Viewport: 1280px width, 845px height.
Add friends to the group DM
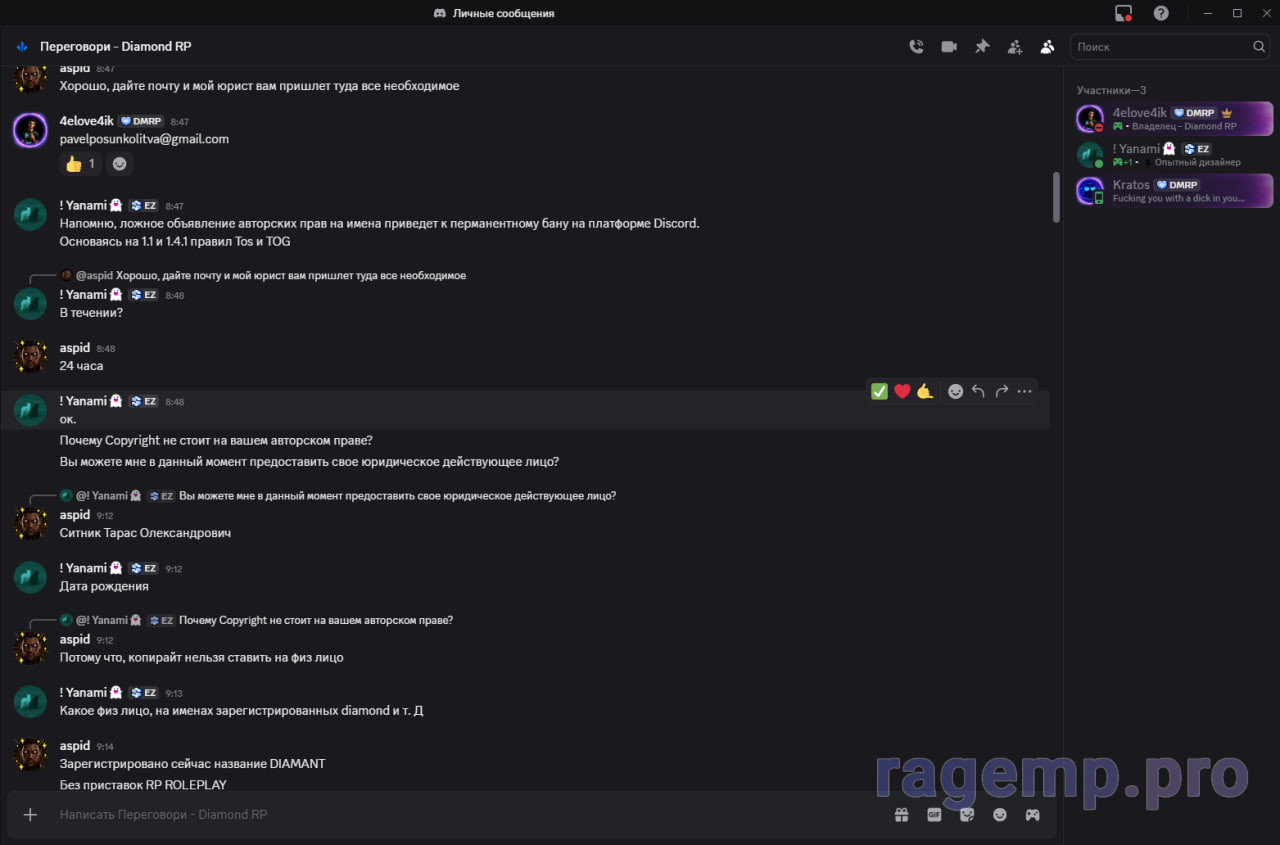[1015, 46]
